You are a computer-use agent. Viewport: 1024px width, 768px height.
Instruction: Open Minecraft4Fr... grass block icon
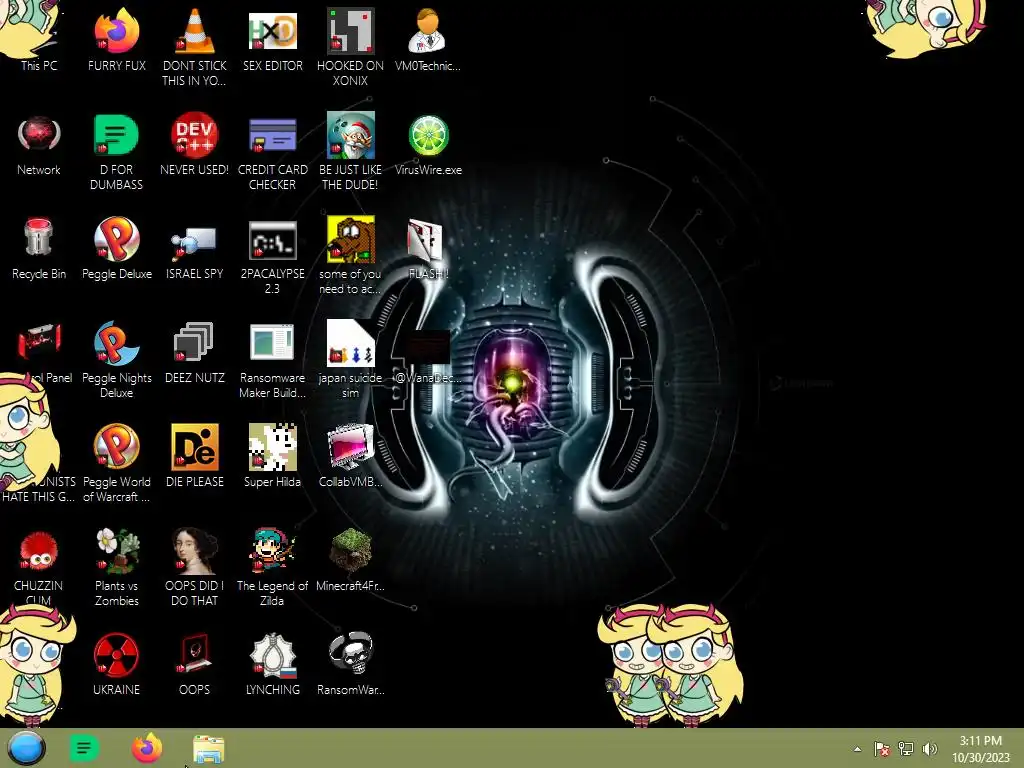coord(351,560)
